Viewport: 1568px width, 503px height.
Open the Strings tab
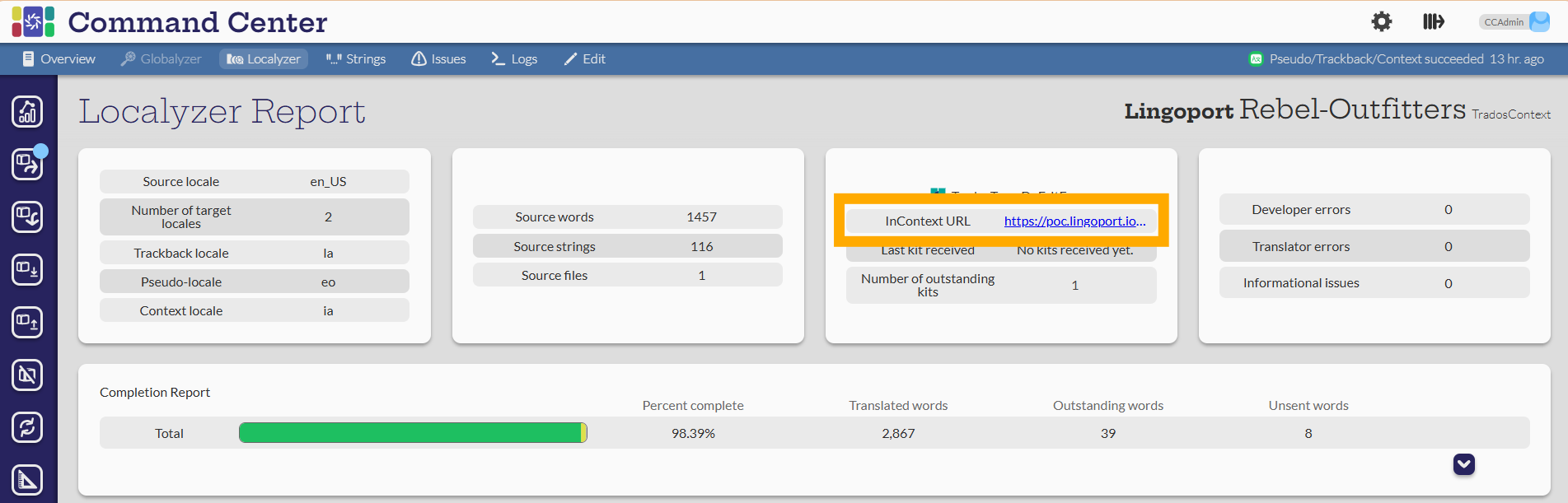(x=356, y=59)
